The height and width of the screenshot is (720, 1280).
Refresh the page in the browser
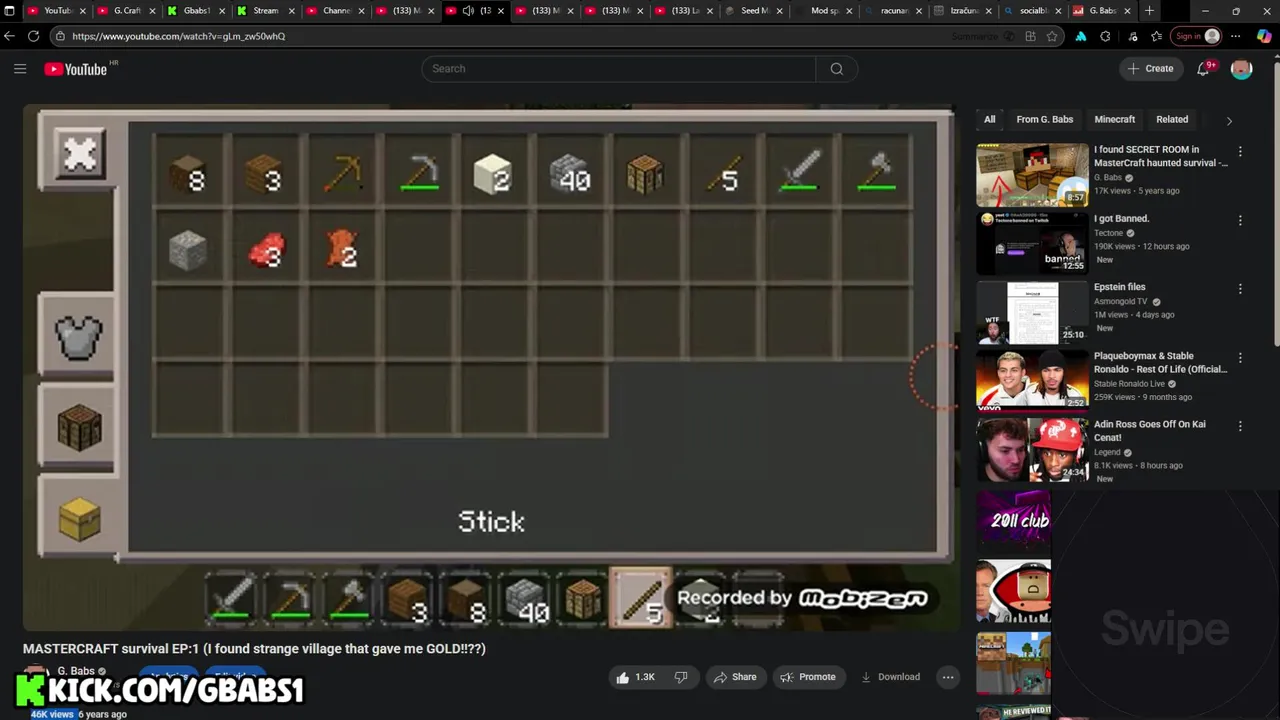click(33, 36)
